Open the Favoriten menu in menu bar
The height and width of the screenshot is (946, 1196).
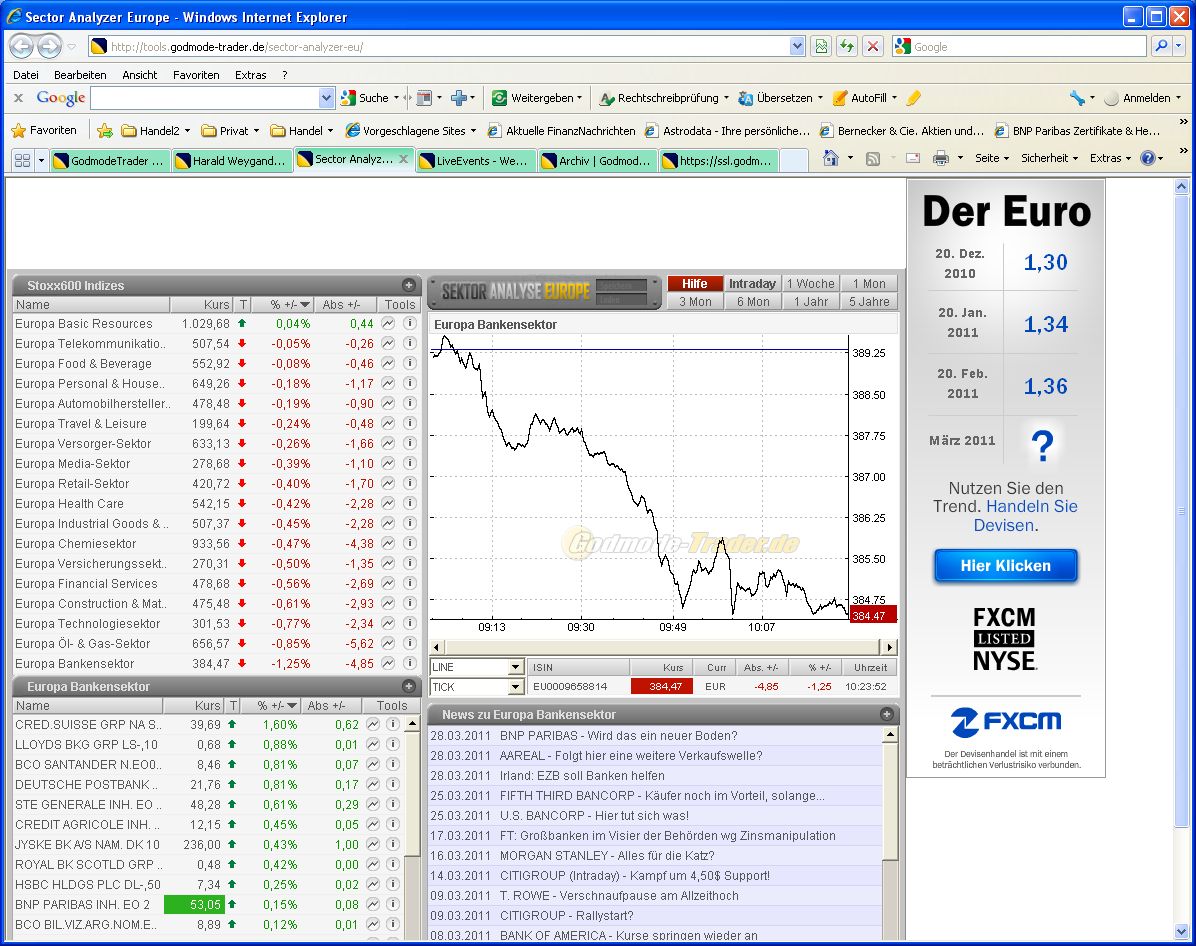(x=196, y=75)
